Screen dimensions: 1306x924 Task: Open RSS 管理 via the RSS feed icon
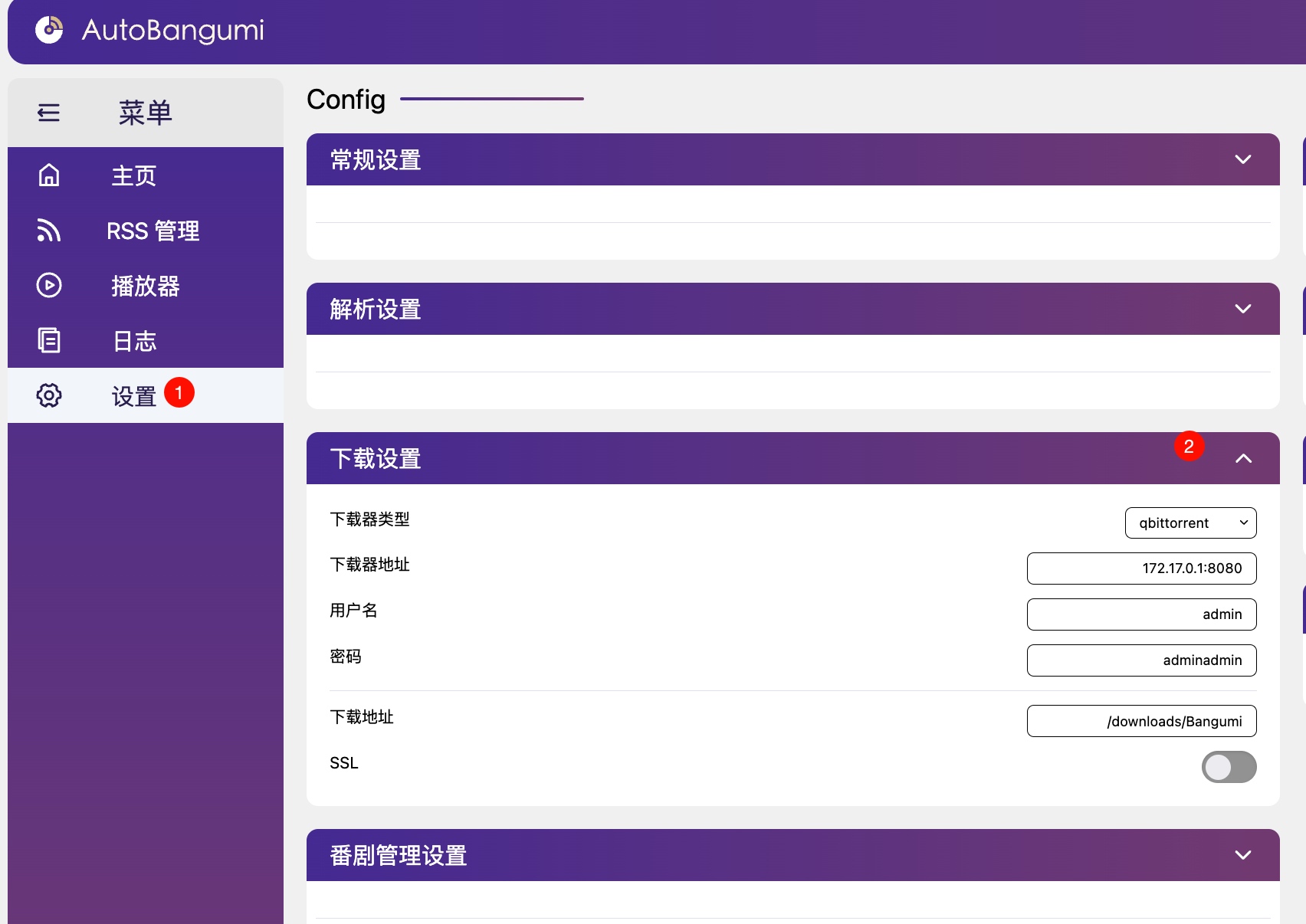[x=48, y=231]
